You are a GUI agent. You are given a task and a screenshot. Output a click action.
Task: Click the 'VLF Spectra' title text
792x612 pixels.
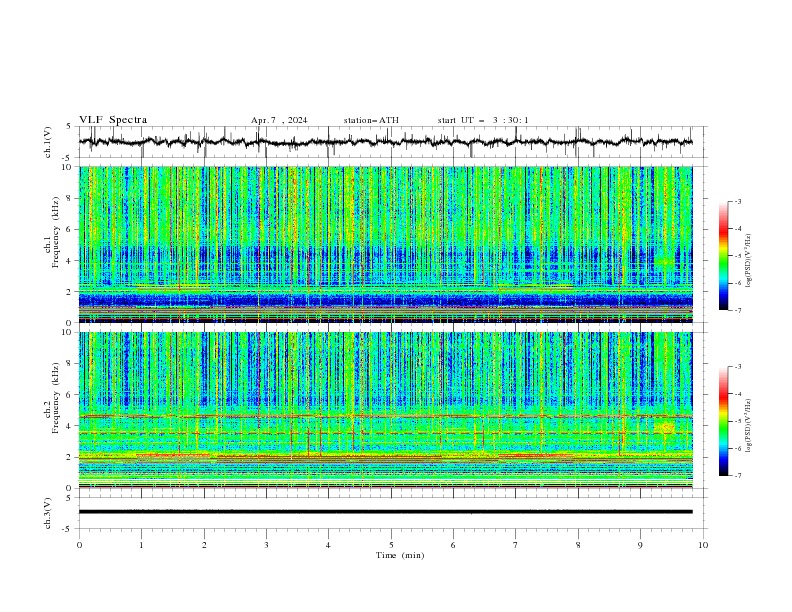113,120
